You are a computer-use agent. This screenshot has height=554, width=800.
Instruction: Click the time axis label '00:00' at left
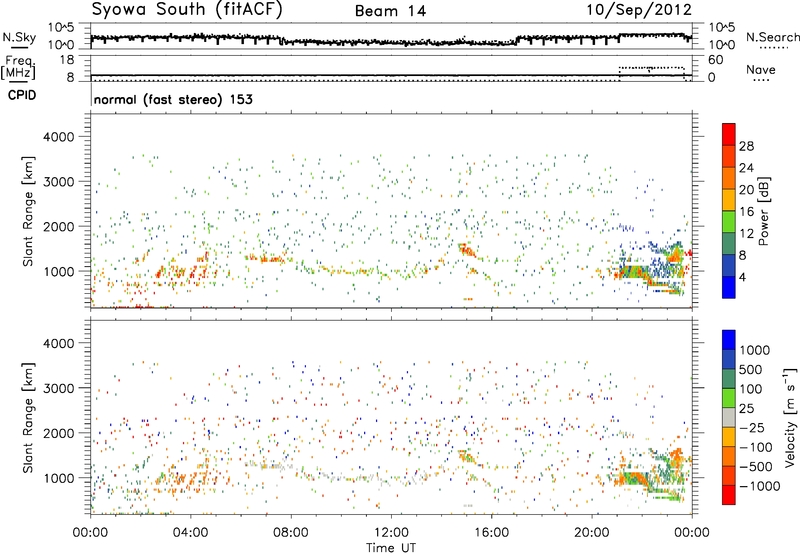pyautogui.click(x=91, y=533)
